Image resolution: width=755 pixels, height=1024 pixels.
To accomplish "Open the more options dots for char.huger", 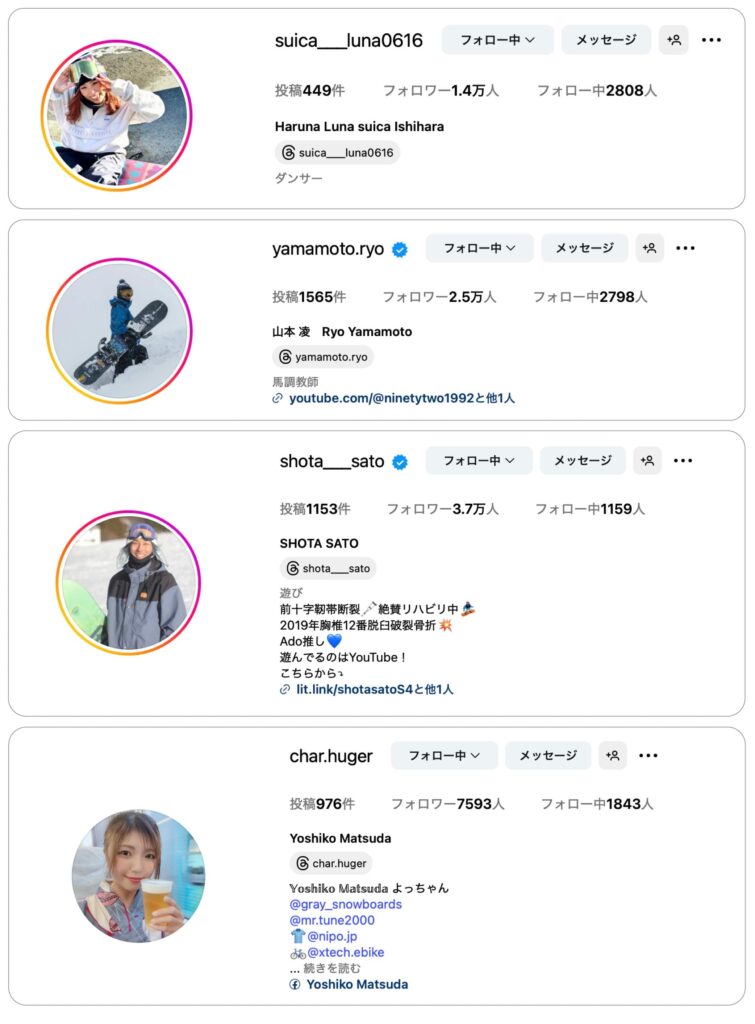I will click(x=648, y=756).
